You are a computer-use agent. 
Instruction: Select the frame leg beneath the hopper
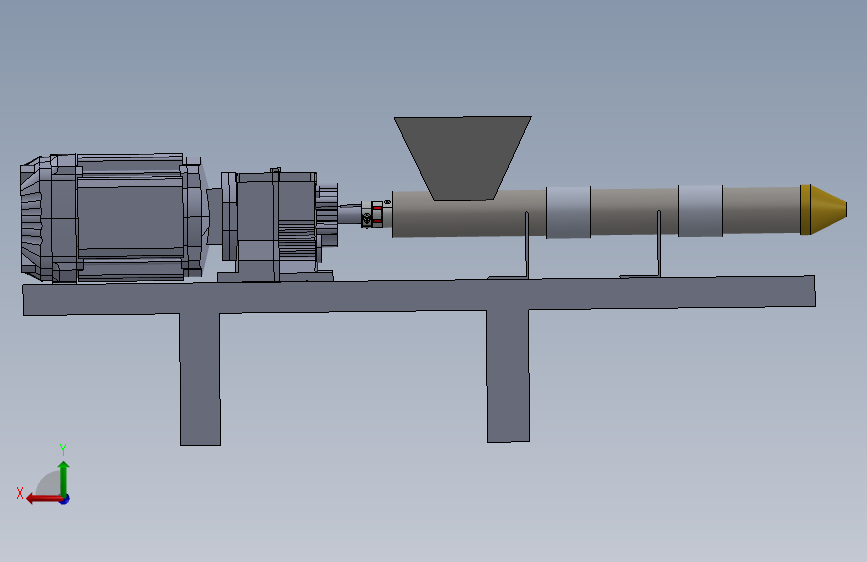point(508,376)
